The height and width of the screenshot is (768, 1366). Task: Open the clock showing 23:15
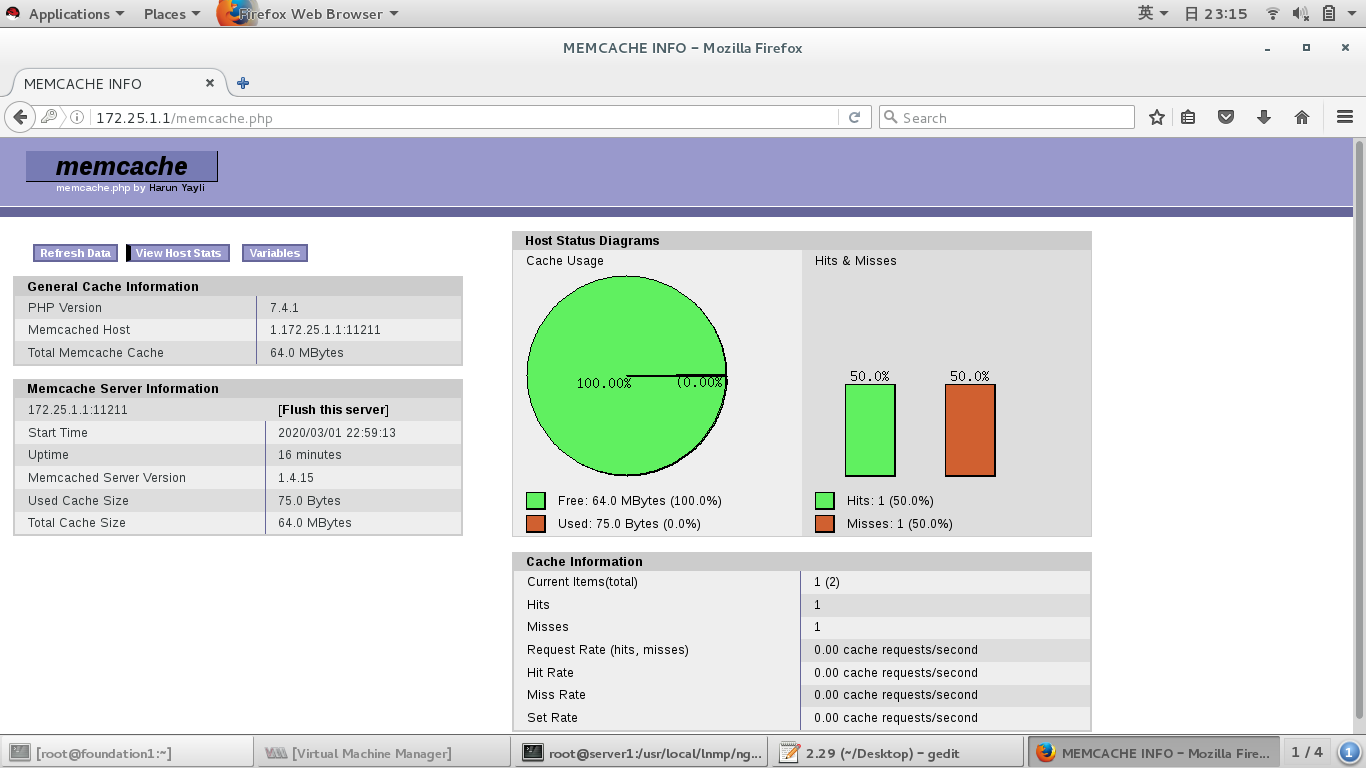[x=1216, y=14]
